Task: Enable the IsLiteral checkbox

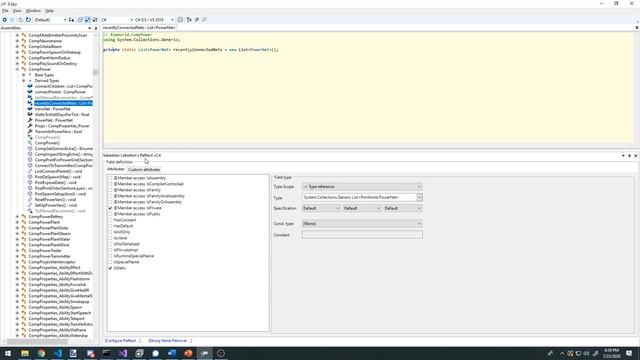Action: (110, 238)
